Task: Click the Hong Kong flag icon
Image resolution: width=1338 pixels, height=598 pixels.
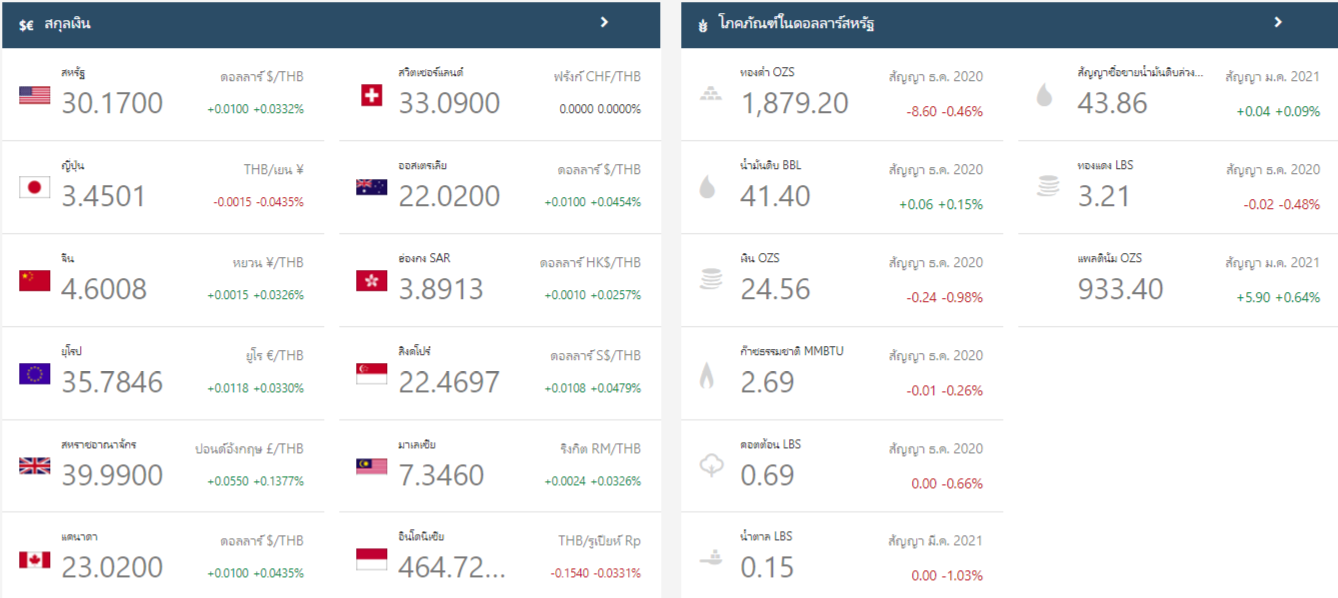Action: [371, 281]
